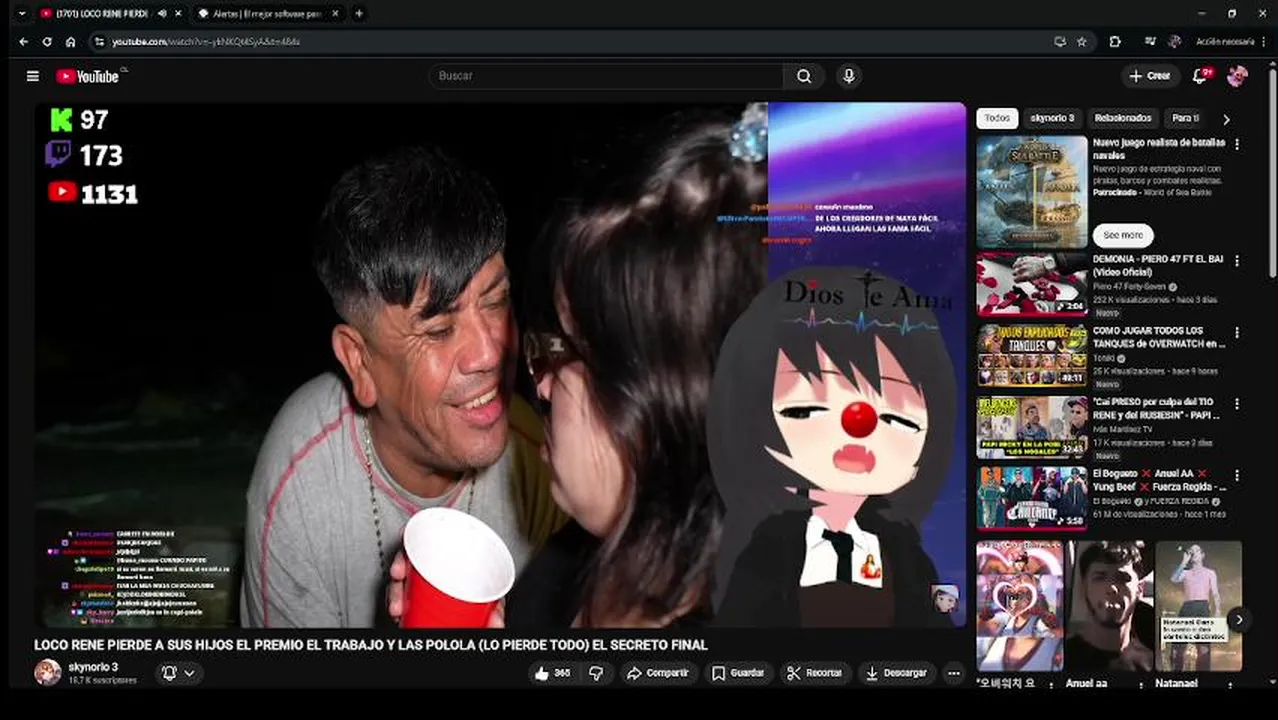Focus the Buscar search field
Image resolution: width=1278 pixels, height=720 pixels.
pyautogui.click(x=606, y=76)
